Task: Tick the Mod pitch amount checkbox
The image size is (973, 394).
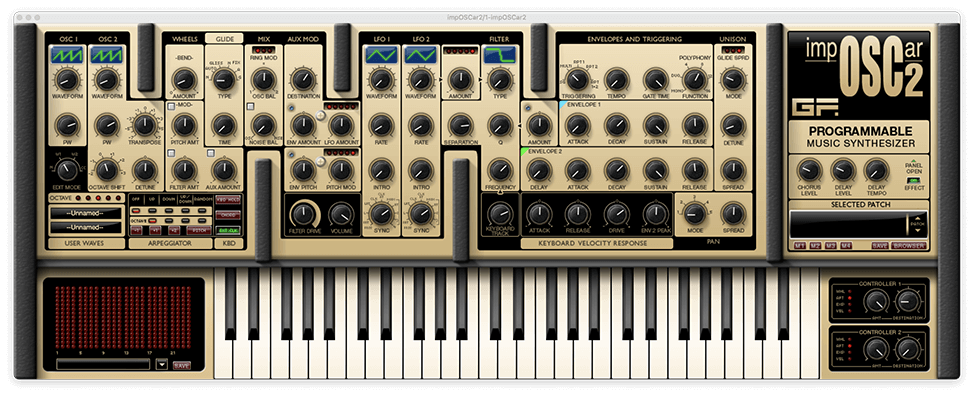Action: (x=171, y=106)
